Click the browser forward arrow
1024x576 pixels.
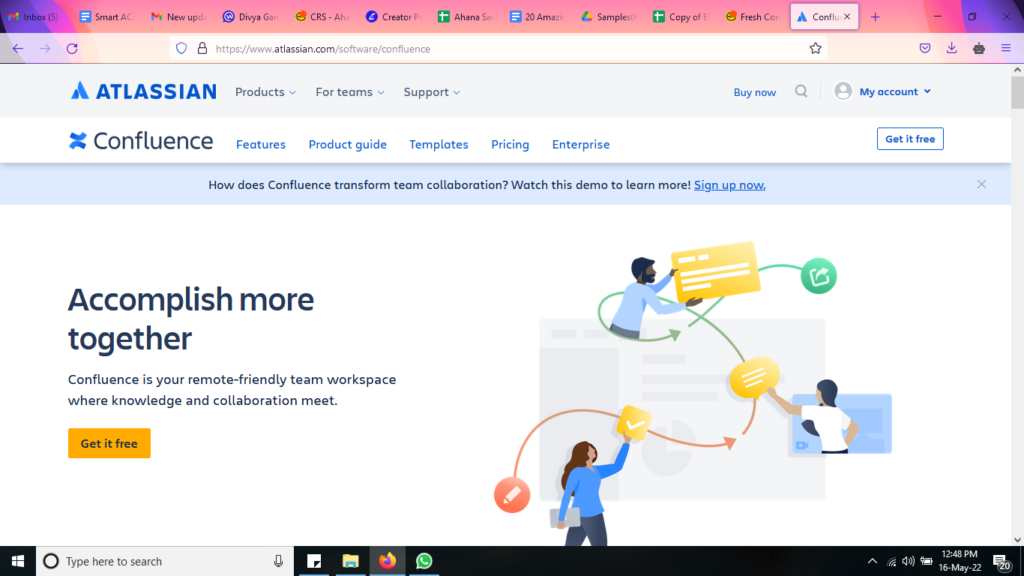click(x=45, y=48)
